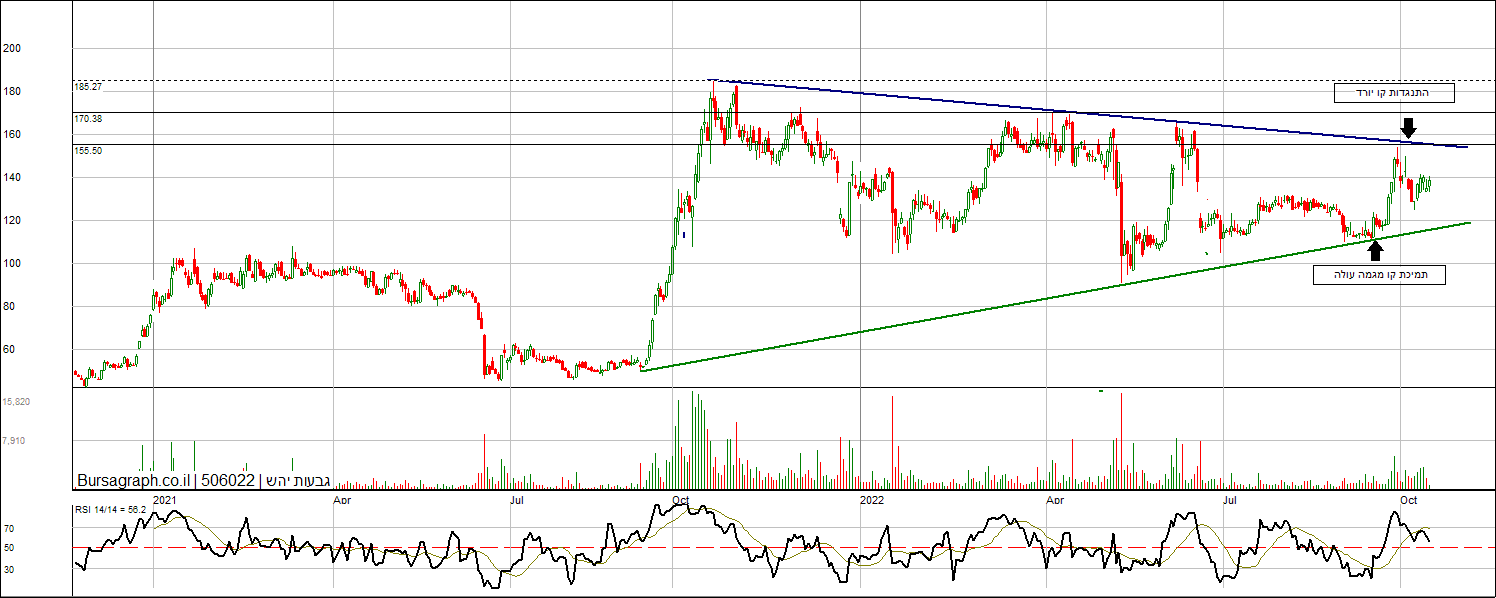Select the 120 price axis label
The image size is (1496, 598).
click(12, 220)
